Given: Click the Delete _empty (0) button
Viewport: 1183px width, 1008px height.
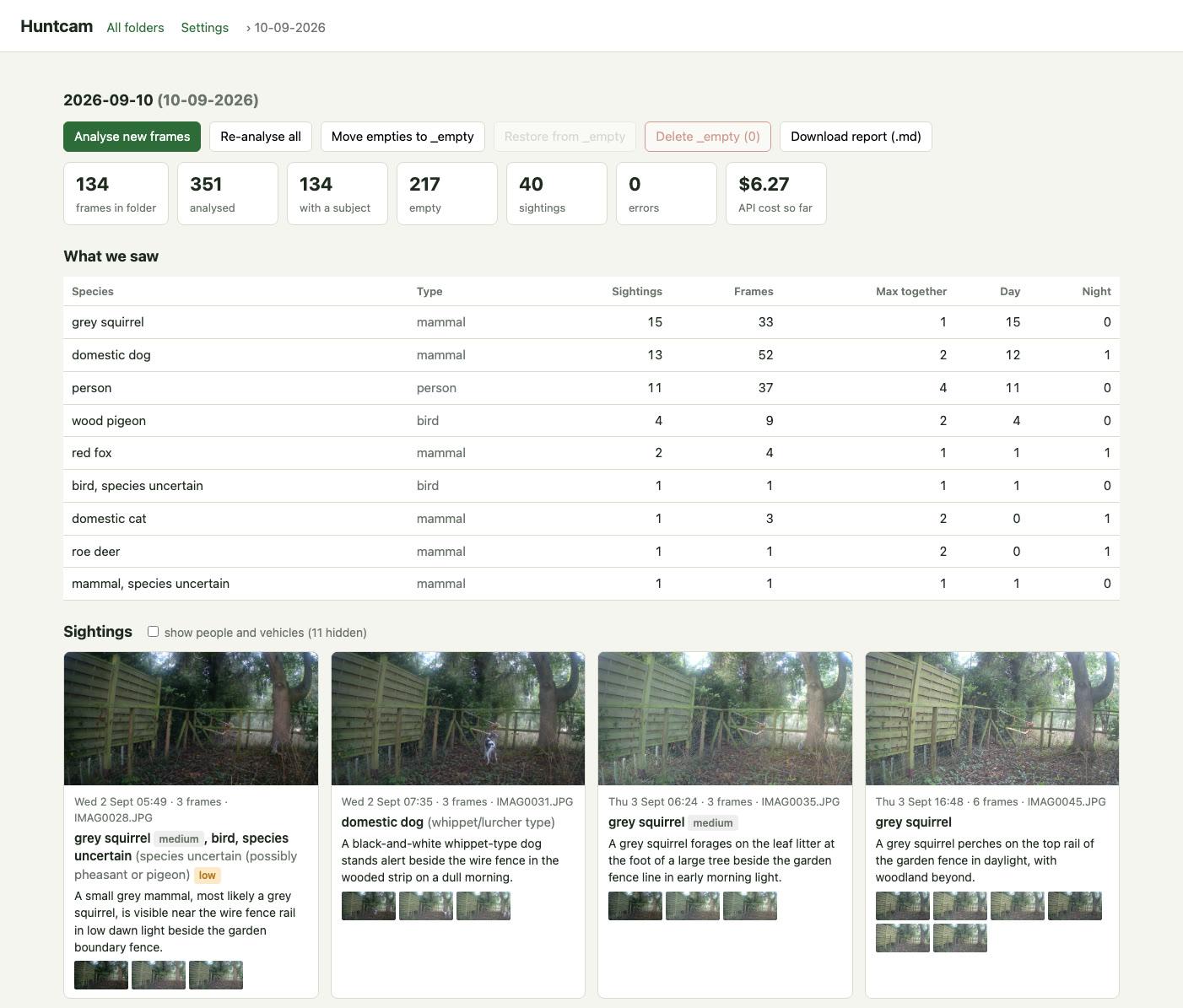Looking at the screenshot, I should click(x=708, y=137).
